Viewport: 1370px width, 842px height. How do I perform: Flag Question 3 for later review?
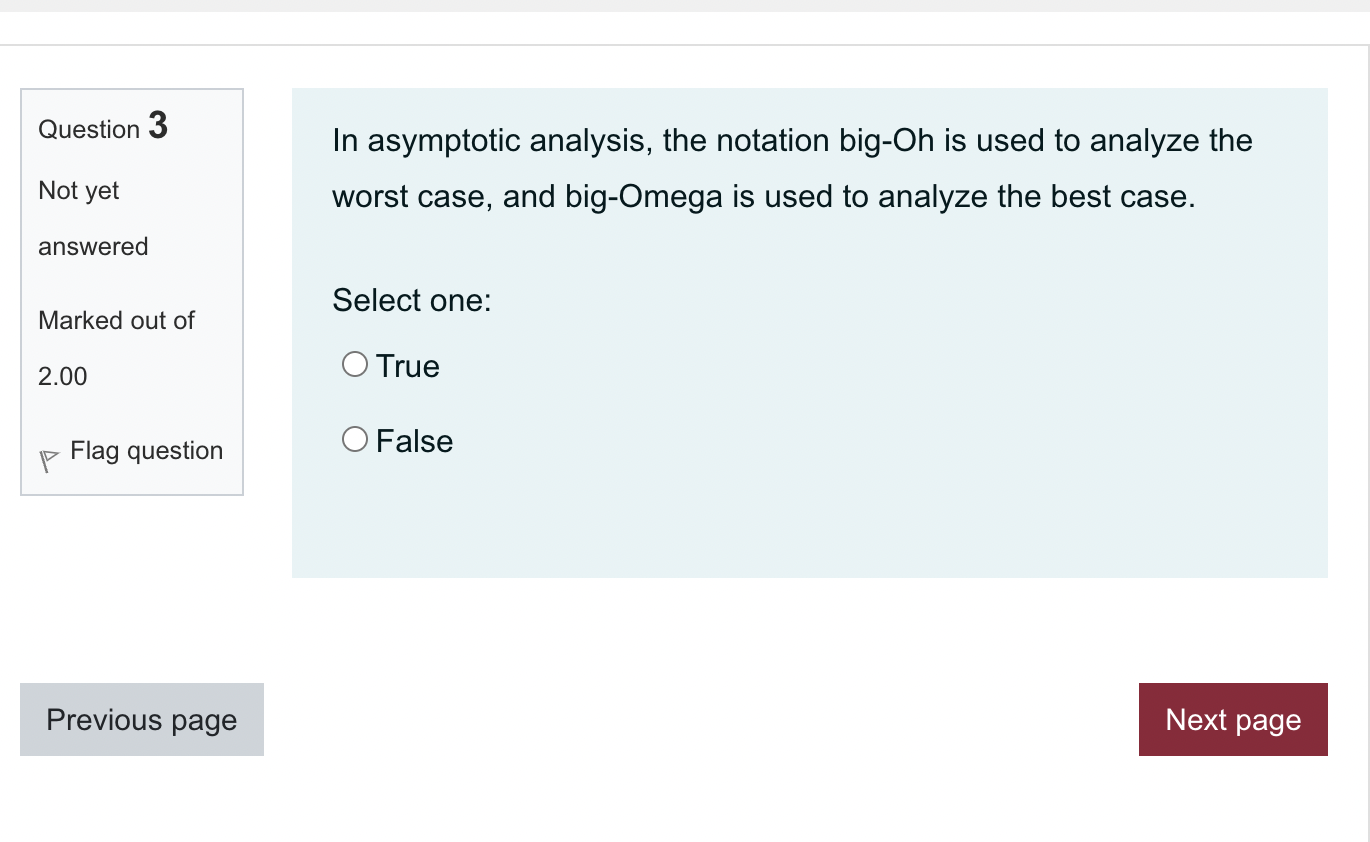(130, 451)
